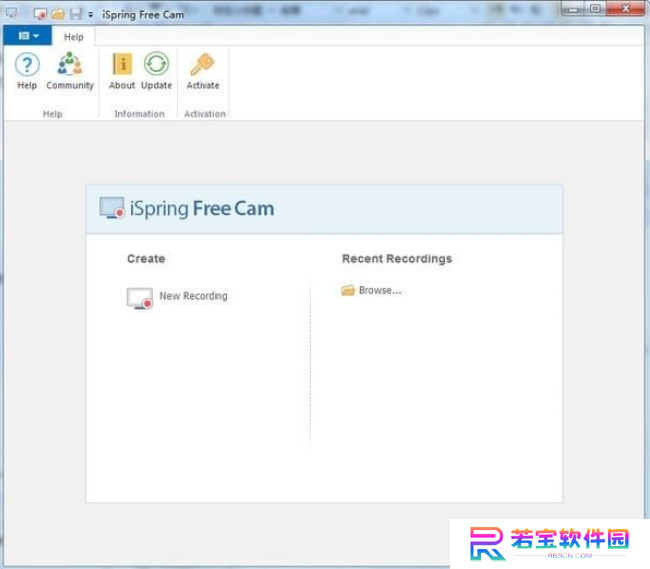Select the Help ribbon tab
Viewport: 650px width, 569px height.
point(74,37)
